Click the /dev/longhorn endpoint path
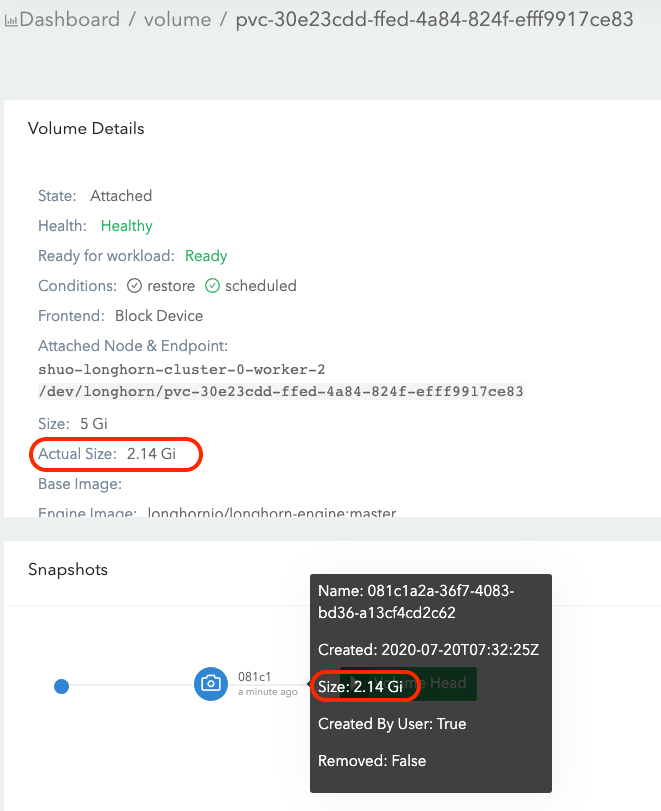Viewport: 661px width, 811px height. (x=281, y=391)
